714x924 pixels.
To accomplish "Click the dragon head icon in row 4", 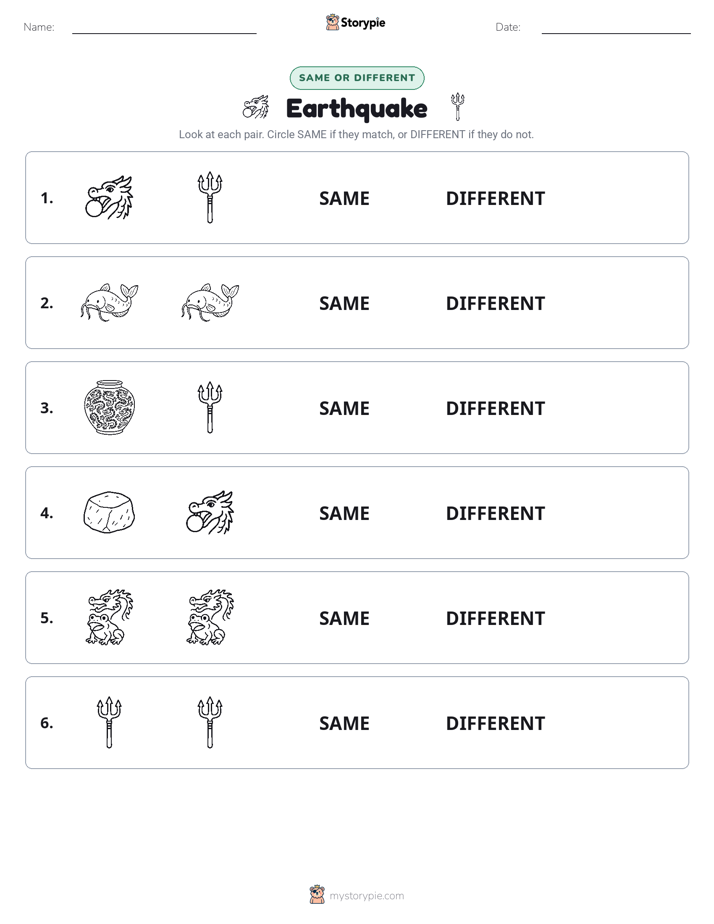I will 210,512.
